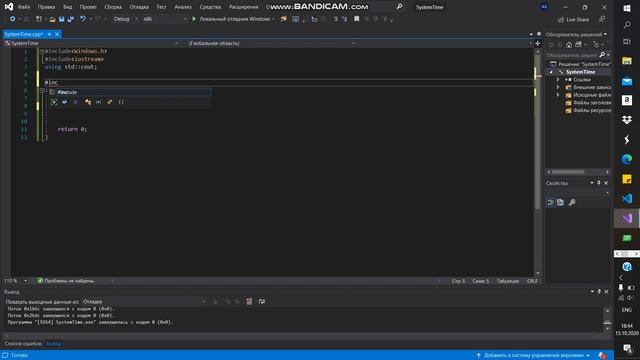This screenshot has width=640, height=360.
Task: Select the #include autocomplete suggestion
Action: (129, 92)
